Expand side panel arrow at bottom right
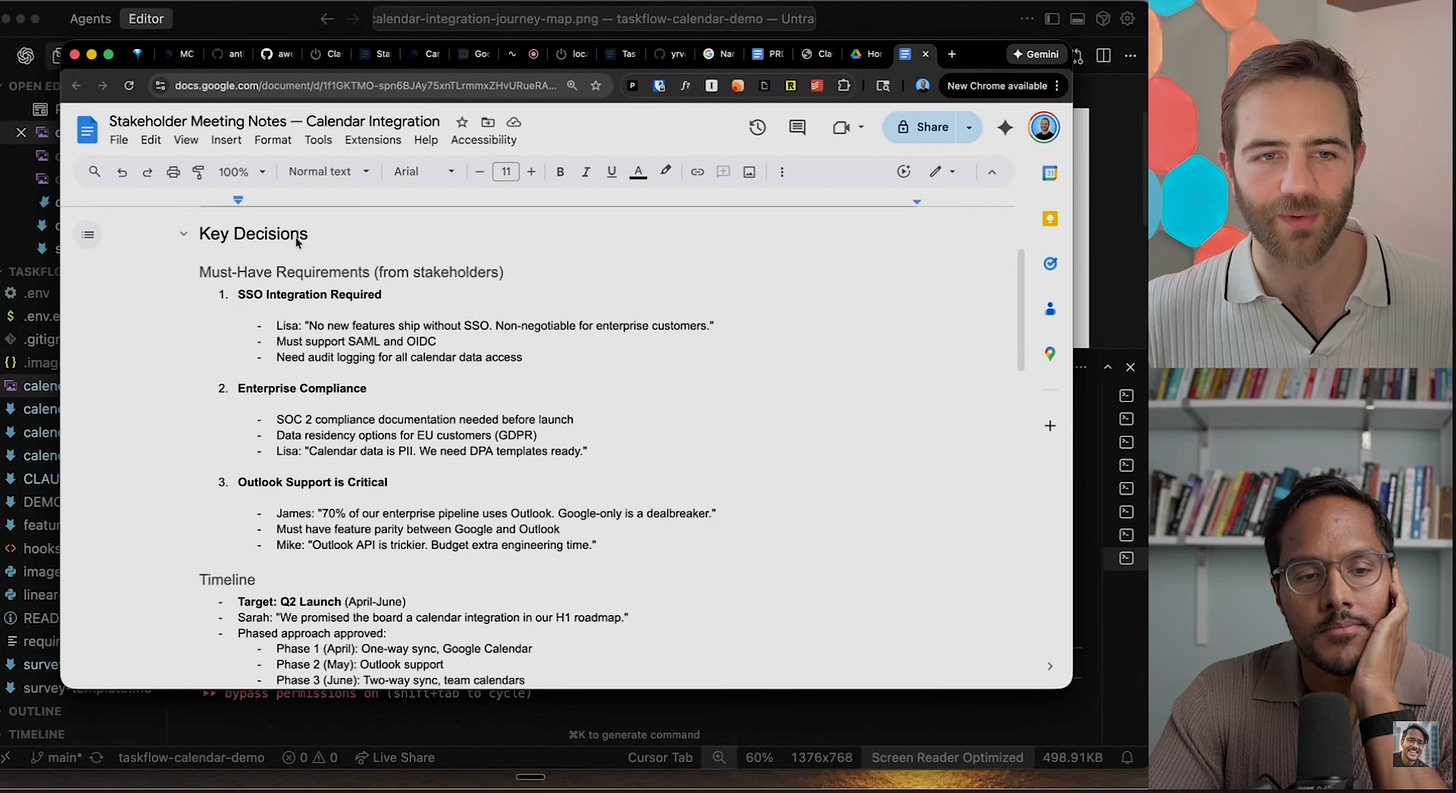Image resolution: width=1456 pixels, height=793 pixels. [x=1050, y=666]
